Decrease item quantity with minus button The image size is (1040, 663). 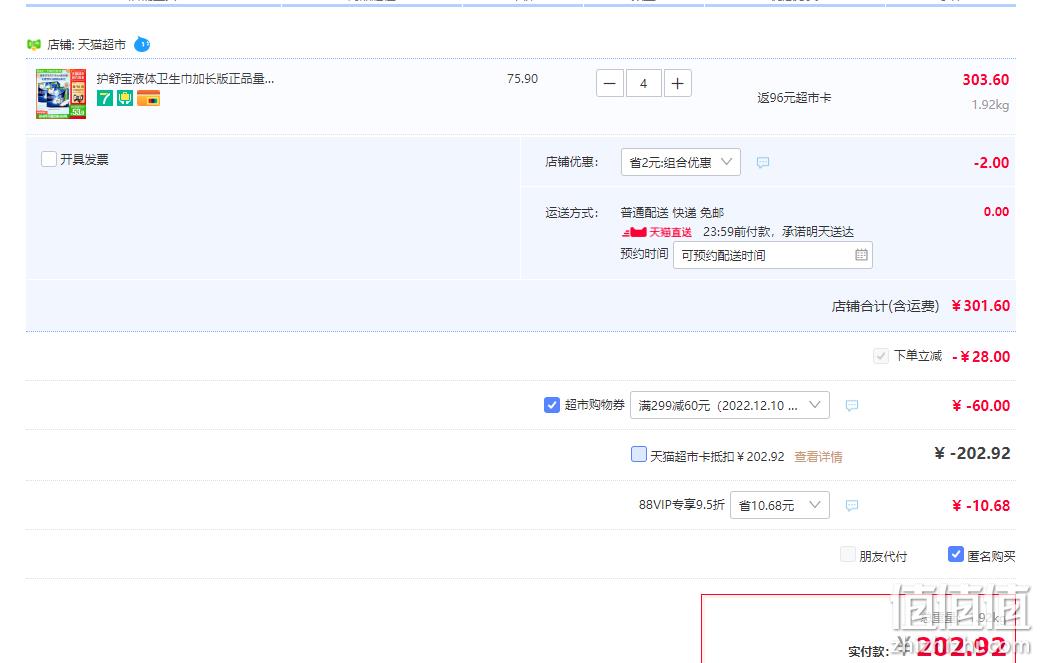point(610,84)
